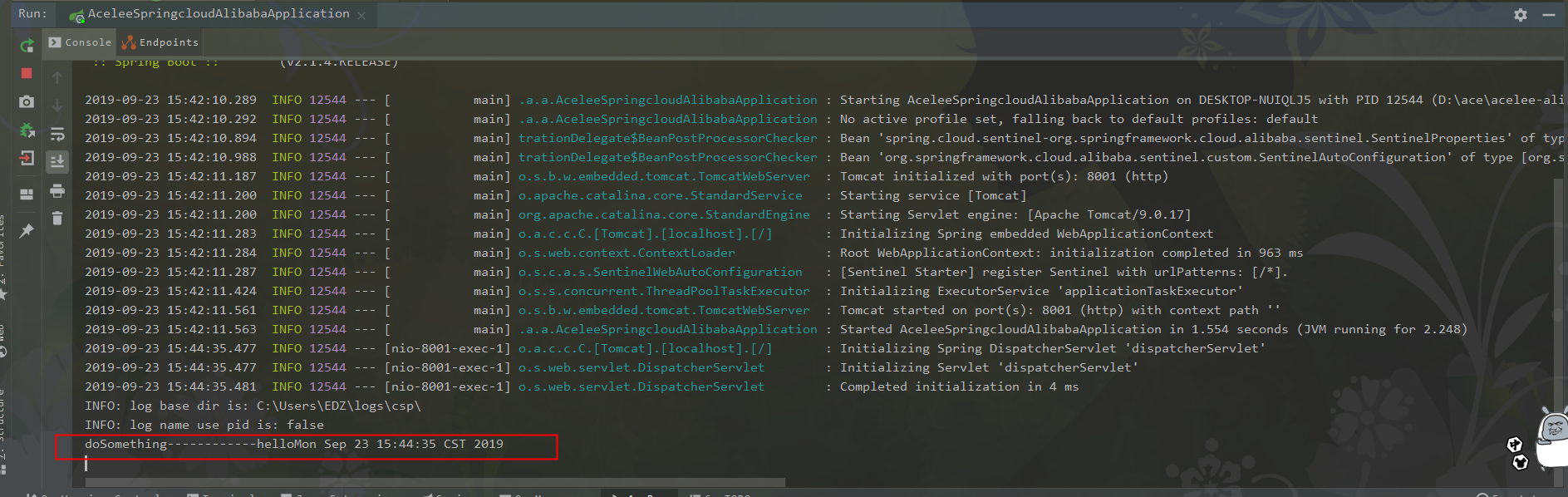
Task: Click timestamp '2019-09-23 15:42:10.289'
Action: tap(170, 100)
